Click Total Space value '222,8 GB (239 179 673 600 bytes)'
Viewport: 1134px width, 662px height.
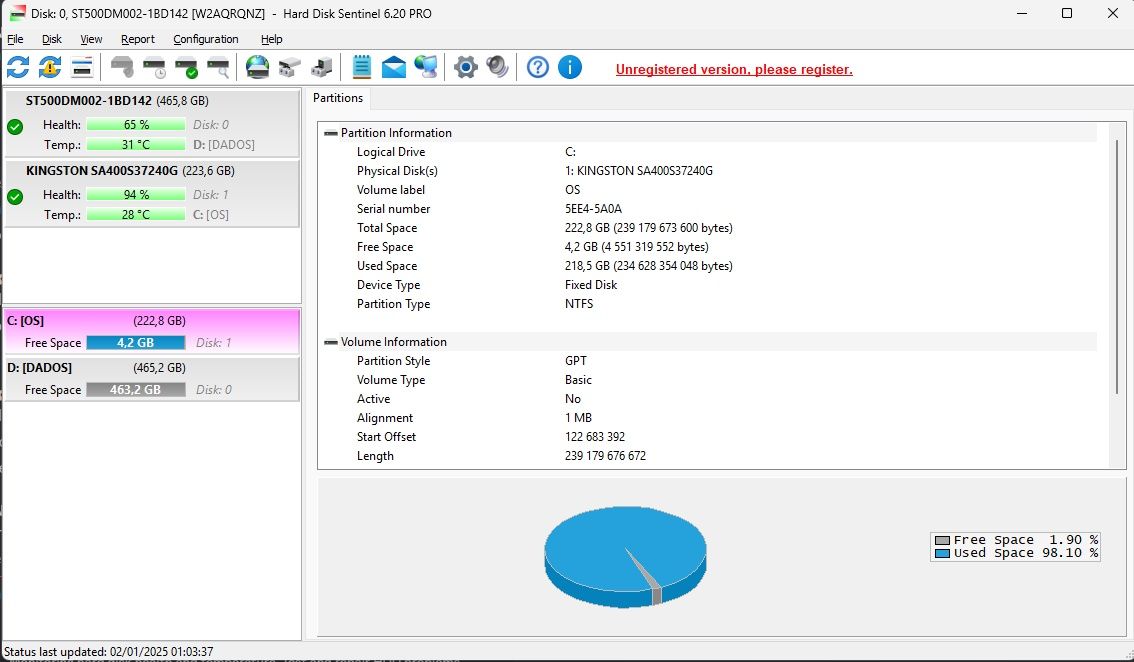point(649,228)
